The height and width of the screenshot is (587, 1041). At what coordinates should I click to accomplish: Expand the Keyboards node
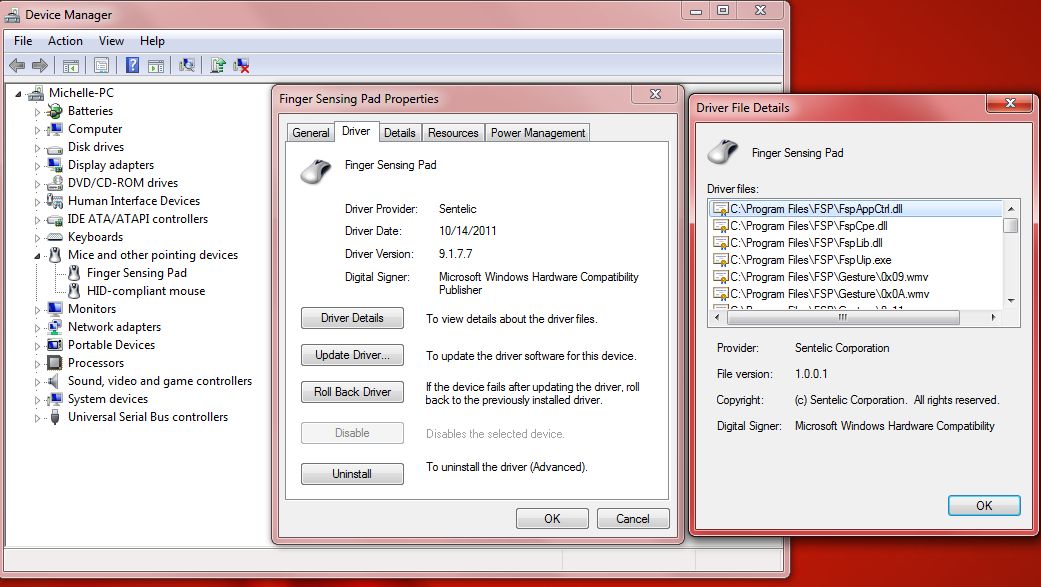[37, 238]
